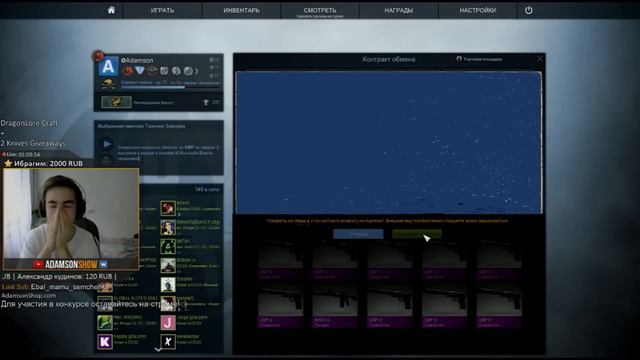
Task: Click the blue contract button
Action: pyautogui.click(x=358, y=234)
